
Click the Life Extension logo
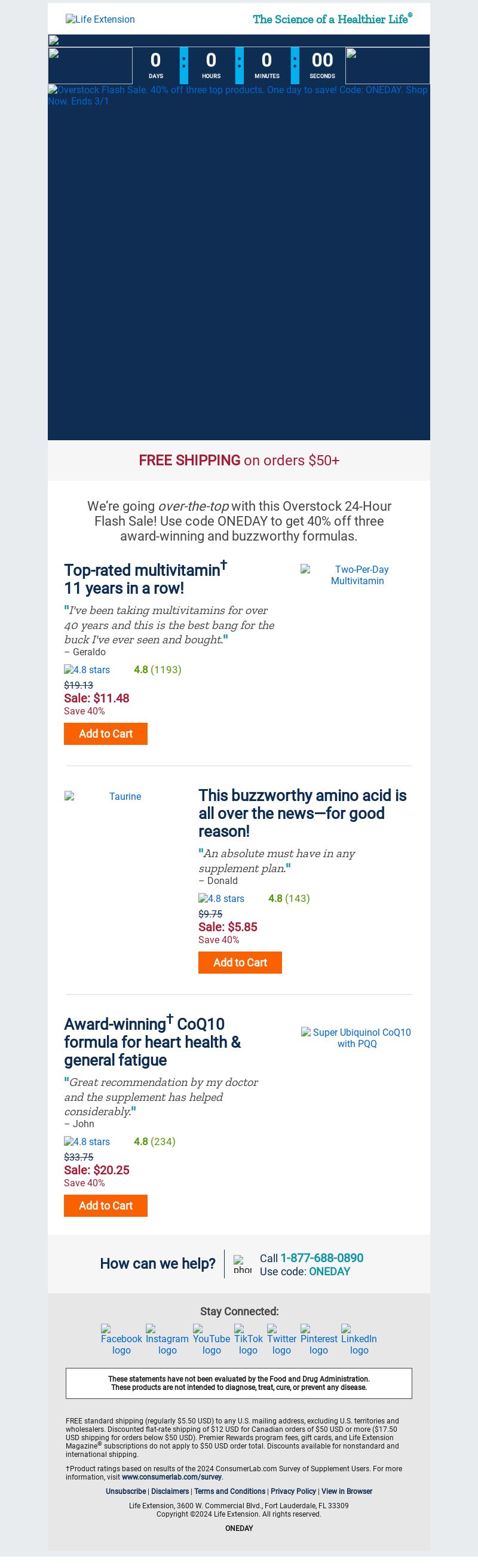coord(100,20)
